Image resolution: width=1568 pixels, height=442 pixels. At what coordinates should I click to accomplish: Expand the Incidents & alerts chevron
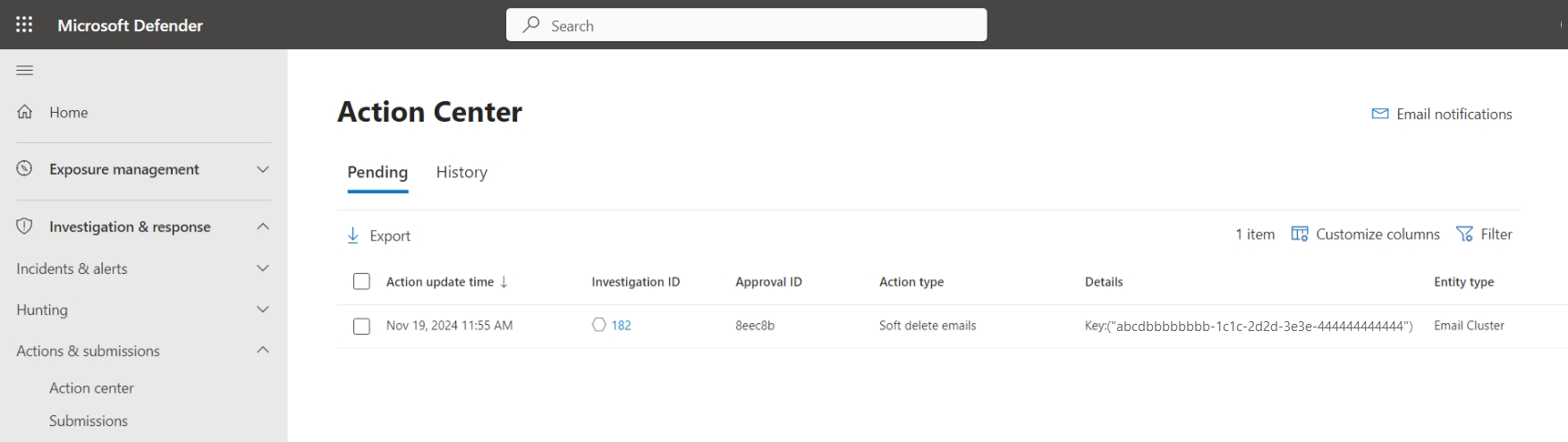(x=263, y=268)
